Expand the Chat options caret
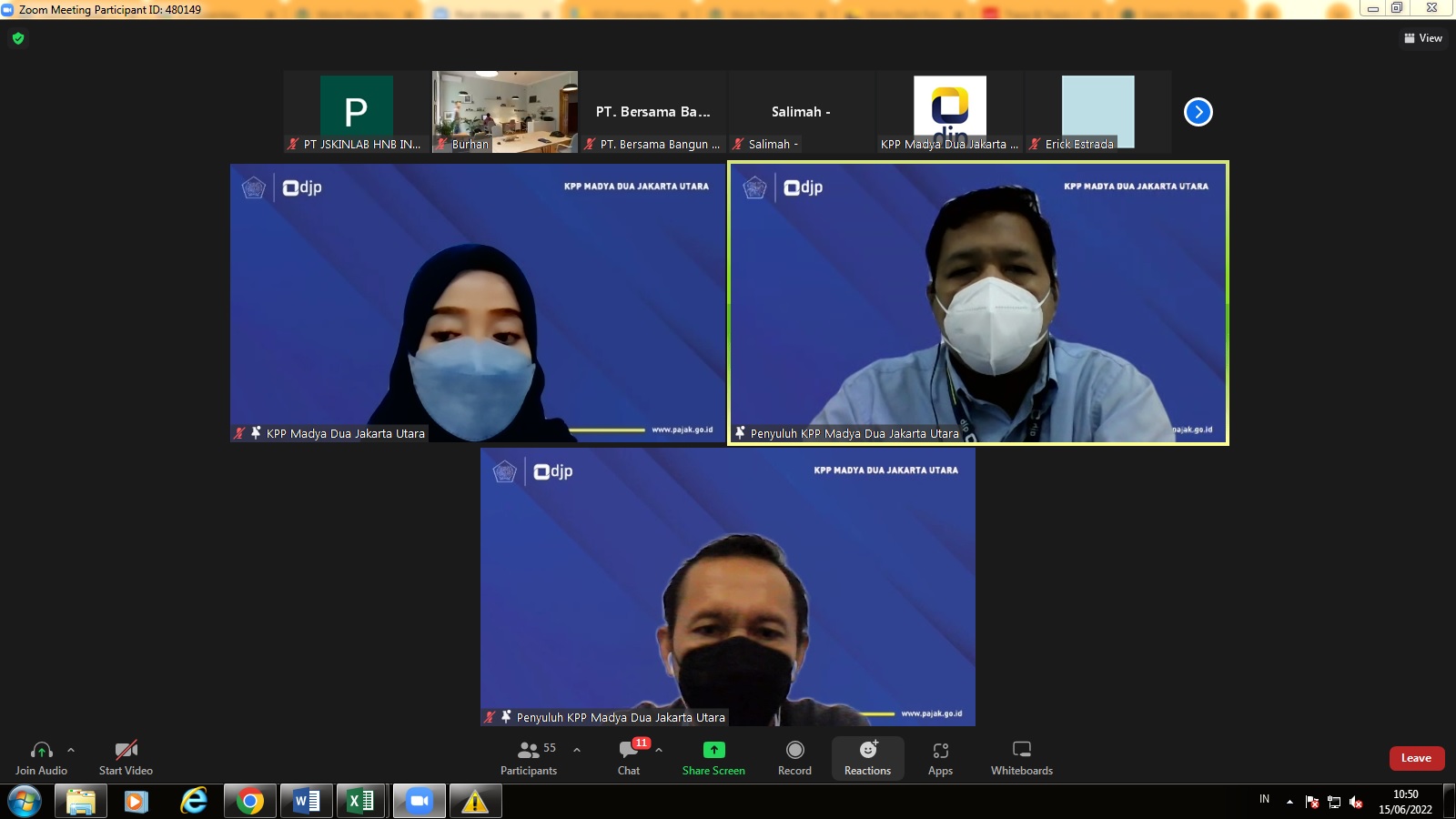Viewport: 1456px width, 819px height. click(x=659, y=750)
